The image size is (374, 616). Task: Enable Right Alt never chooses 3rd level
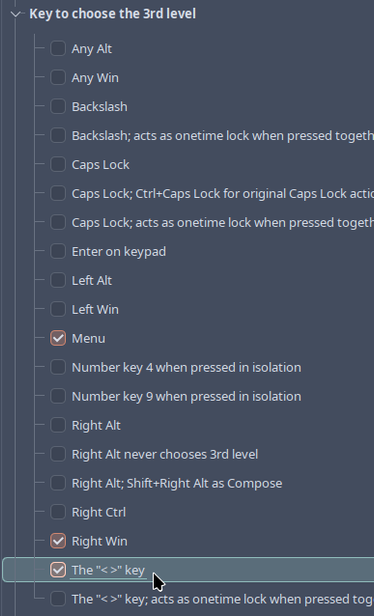click(58, 454)
